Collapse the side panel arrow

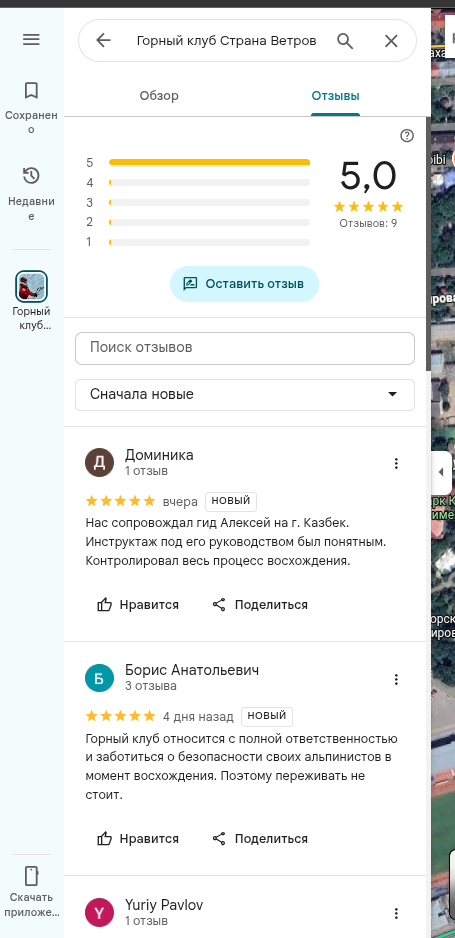click(x=440, y=472)
